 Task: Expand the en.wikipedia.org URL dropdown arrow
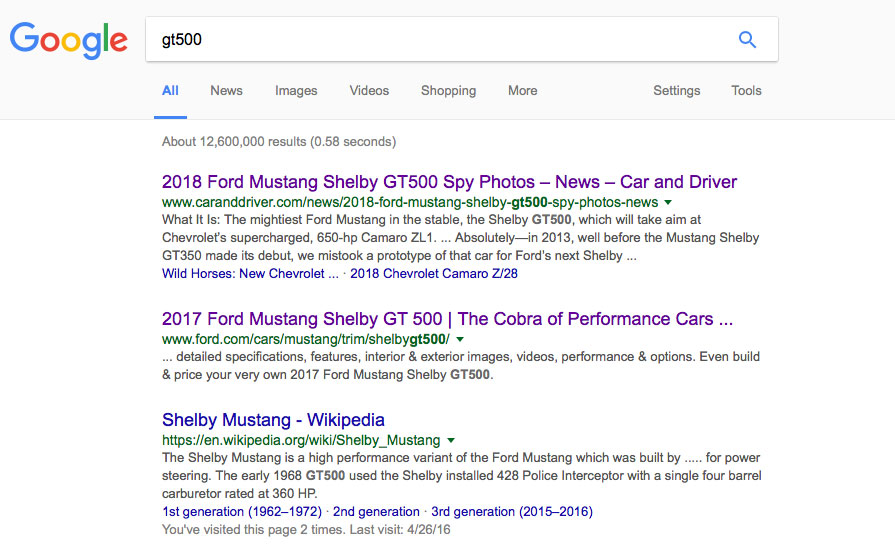coord(451,441)
